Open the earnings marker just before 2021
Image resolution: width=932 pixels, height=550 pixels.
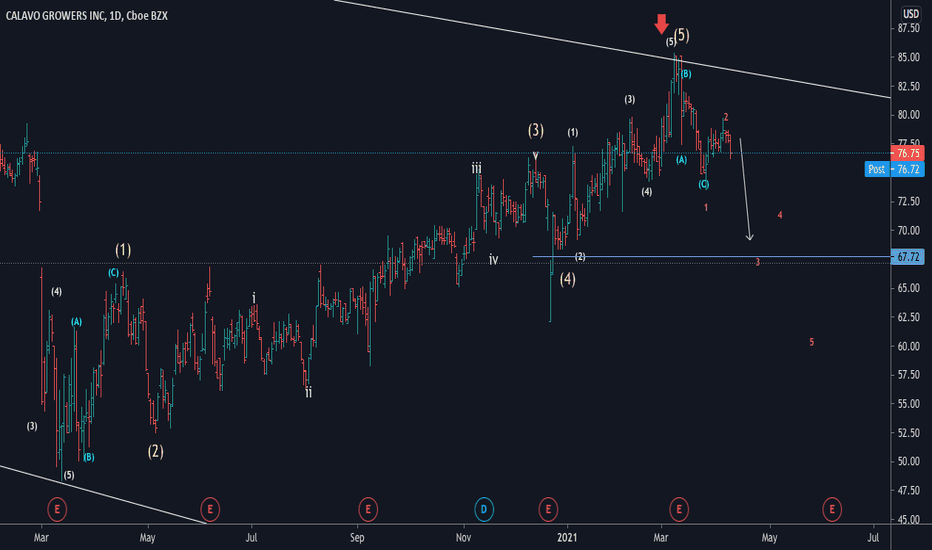coord(548,509)
